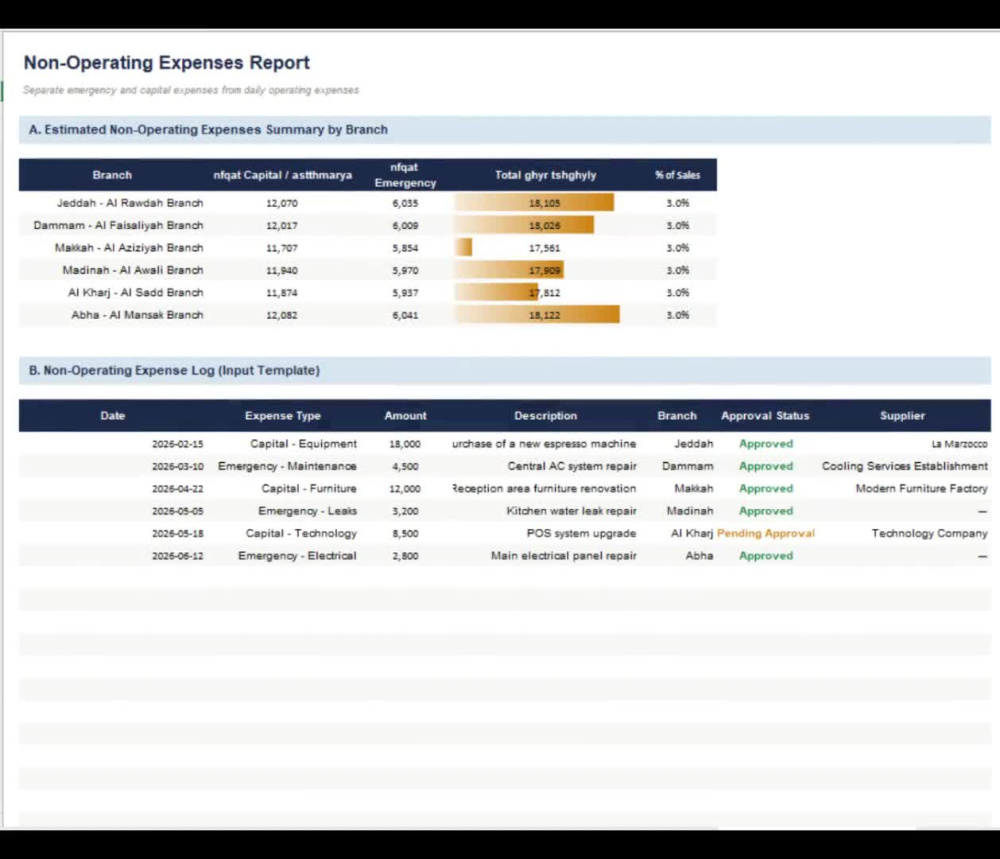Select the amount cell 4,500
Viewport: 1000px width, 859px height.
tap(405, 467)
